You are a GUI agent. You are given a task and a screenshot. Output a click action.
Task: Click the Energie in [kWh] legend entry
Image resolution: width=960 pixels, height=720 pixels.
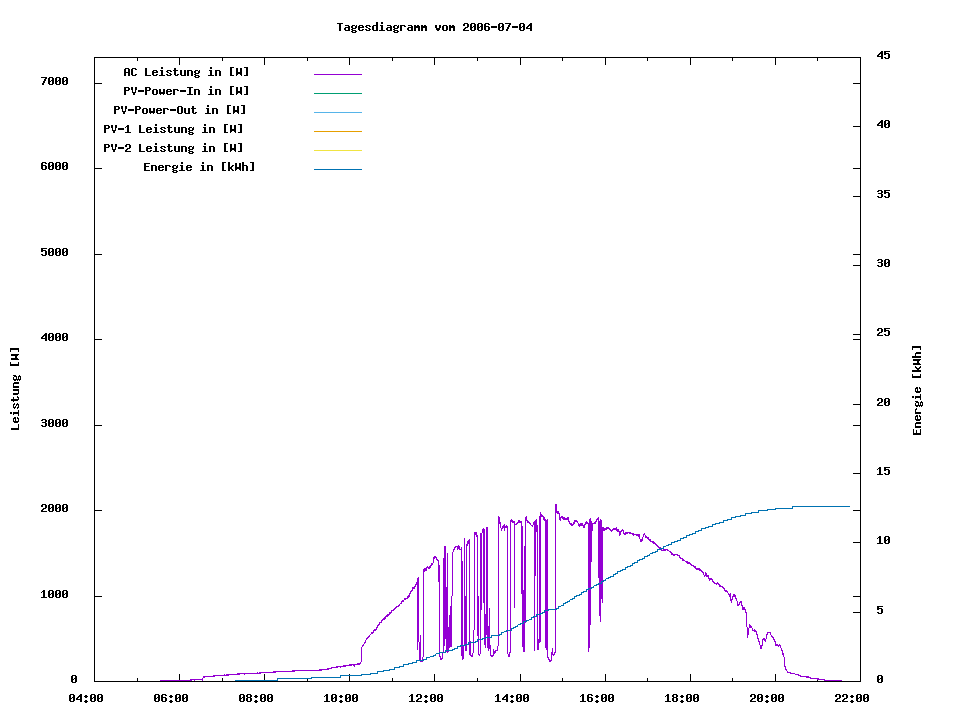click(x=199, y=167)
